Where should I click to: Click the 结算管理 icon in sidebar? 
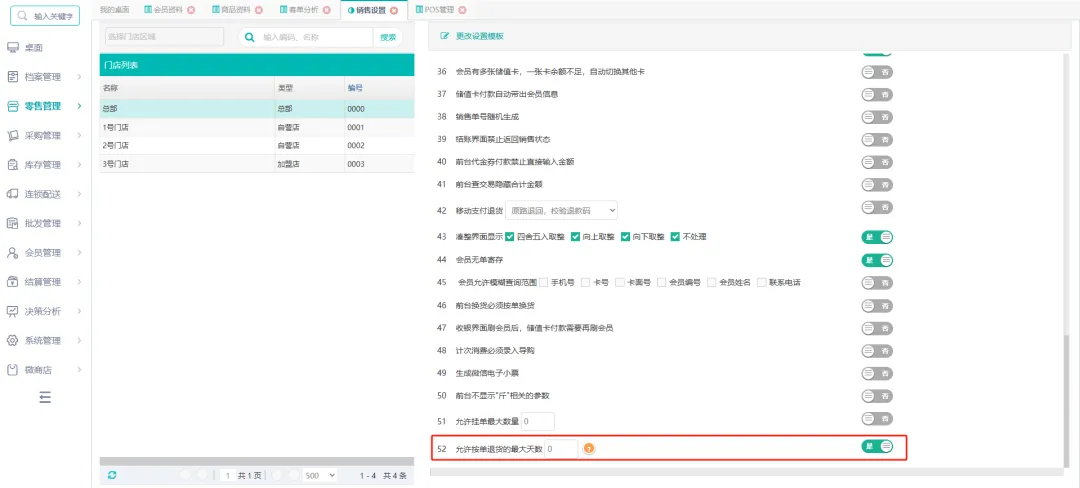click(12, 282)
